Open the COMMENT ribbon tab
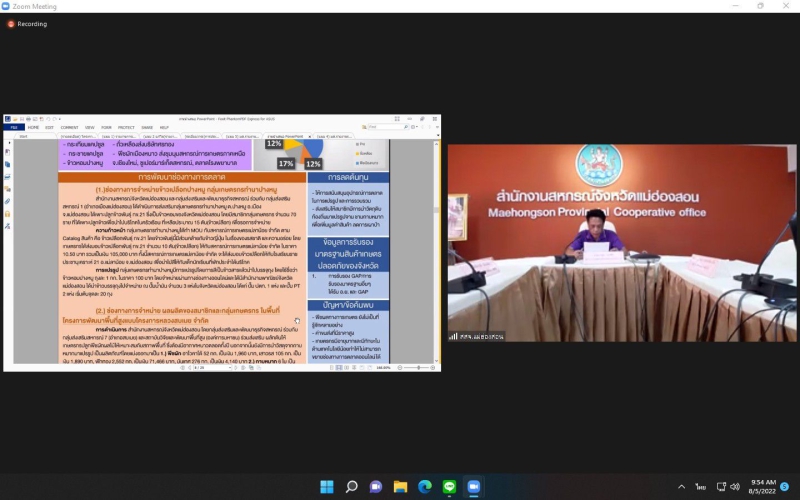Screen dimensions: 800x500 (69, 128)
